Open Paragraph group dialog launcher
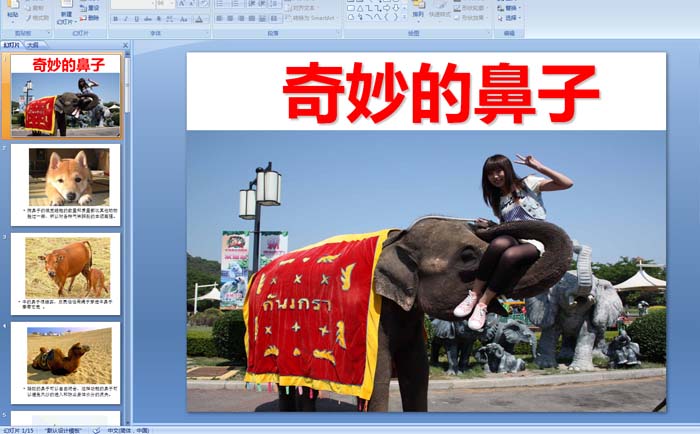Screen dimensions: 700x434 coord(338,33)
